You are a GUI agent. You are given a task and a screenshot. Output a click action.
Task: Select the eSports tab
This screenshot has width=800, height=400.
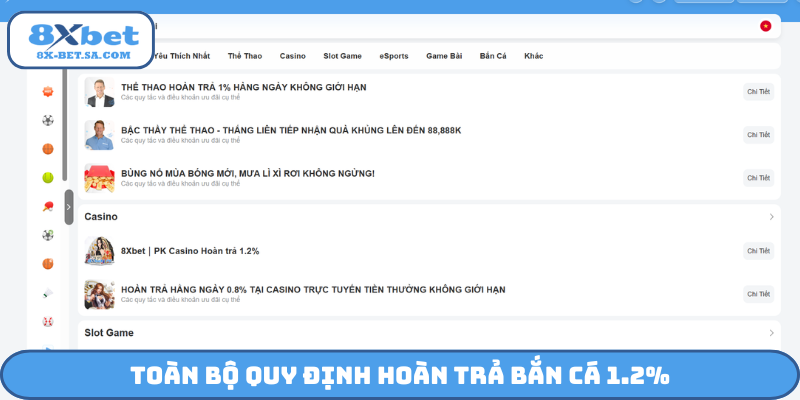[394, 56]
